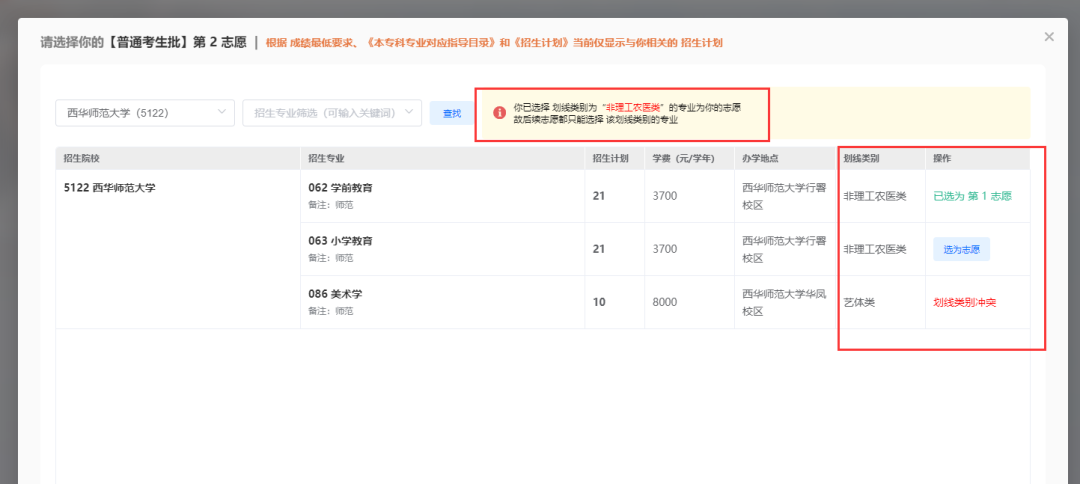Close the 第 2 志愿 selection dialog
1080x484 pixels.
click(x=1049, y=36)
